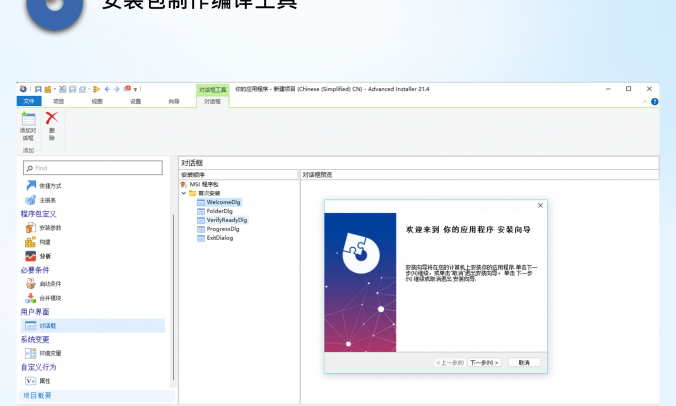The height and width of the screenshot is (406, 676).
Task: Click the welcome title text in preview dialog
Action: point(468,229)
